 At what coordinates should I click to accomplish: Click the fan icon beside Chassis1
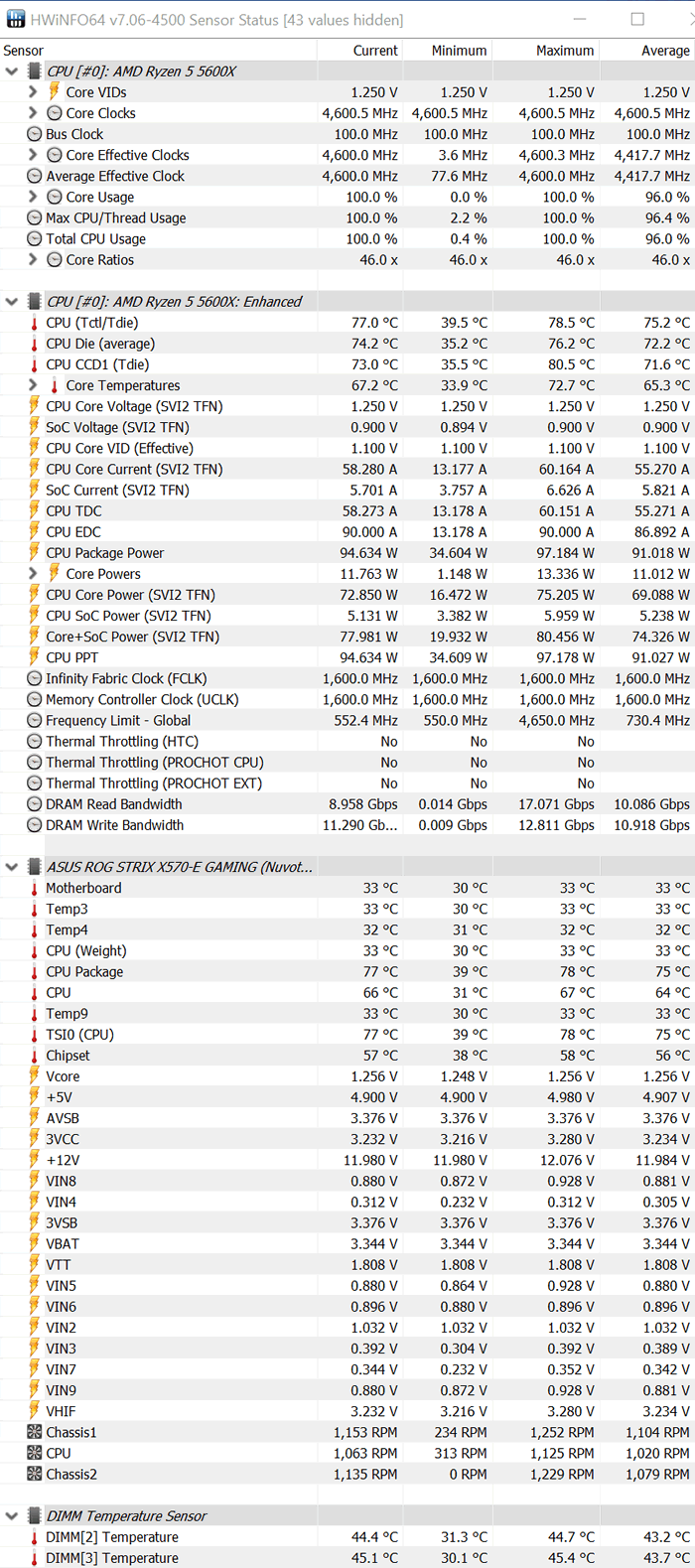pyautogui.click(x=35, y=1432)
